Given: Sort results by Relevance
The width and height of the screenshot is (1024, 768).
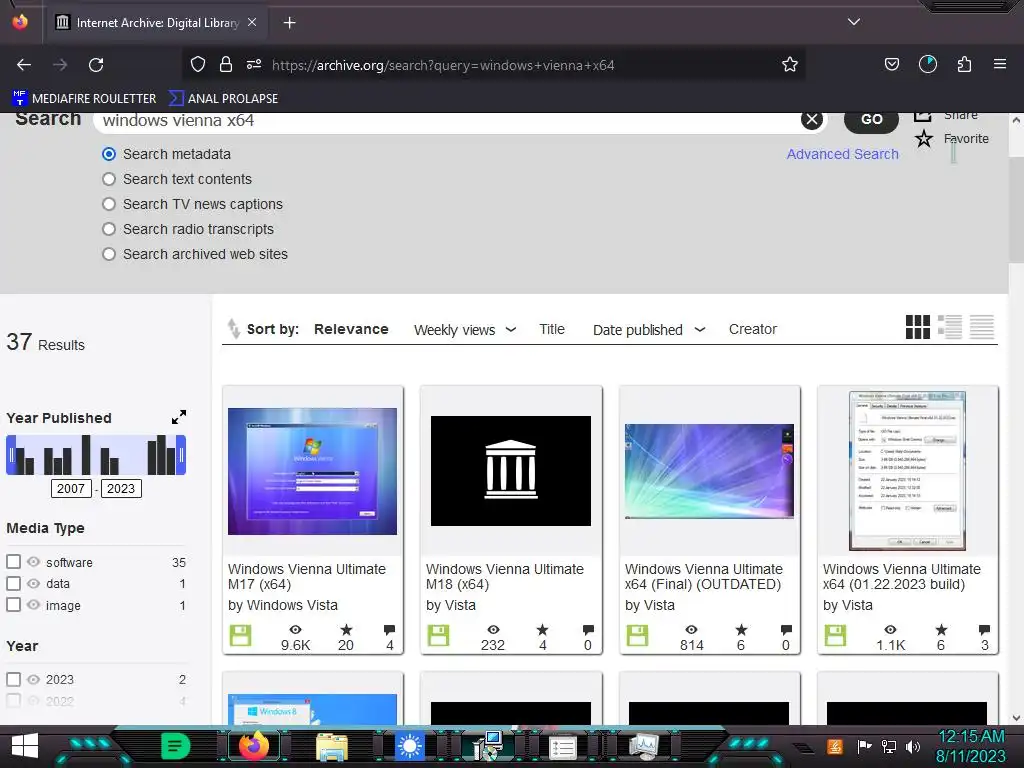Looking at the screenshot, I should pos(351,329).
